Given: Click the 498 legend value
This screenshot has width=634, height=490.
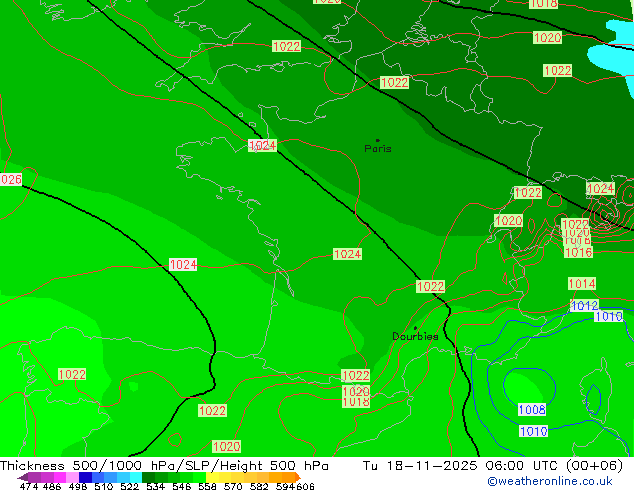Looking at the screenshot, I should (78, 486).
